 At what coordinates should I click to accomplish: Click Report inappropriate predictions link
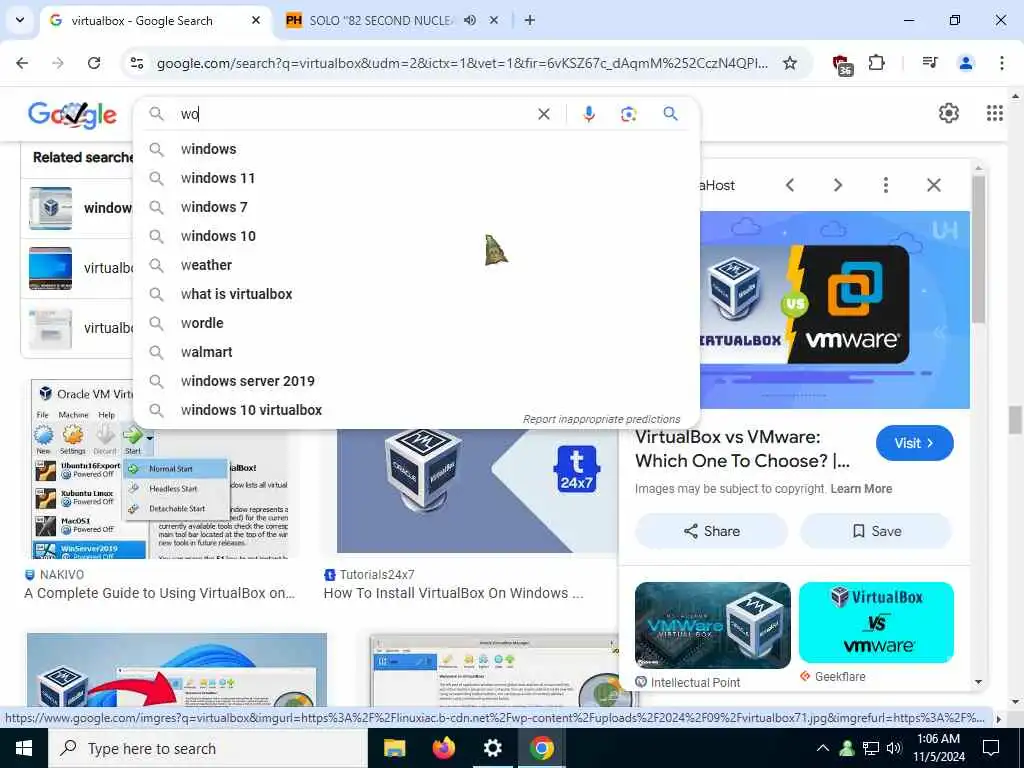[601, 419]
